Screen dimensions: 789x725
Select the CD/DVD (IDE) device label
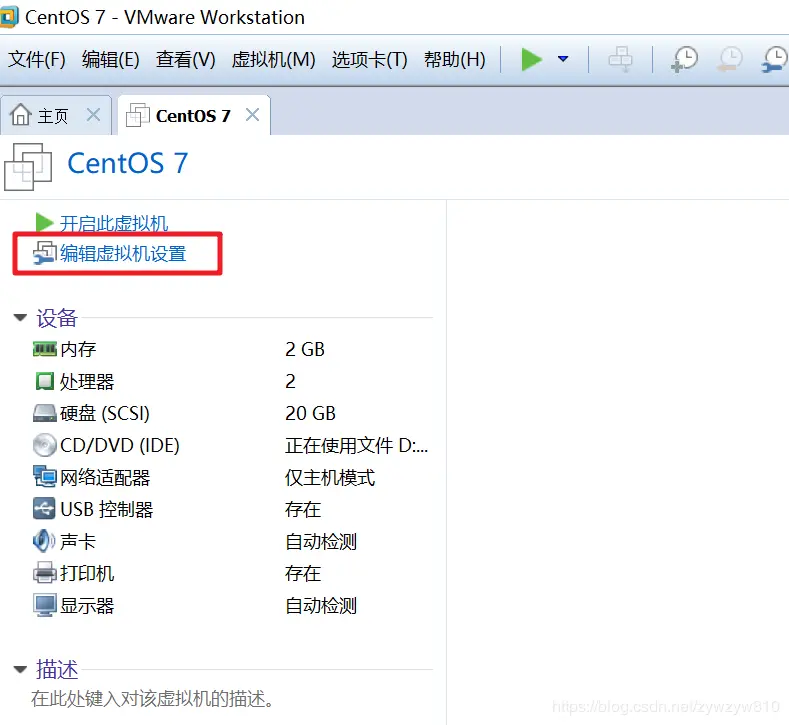[x=120, y=446]
